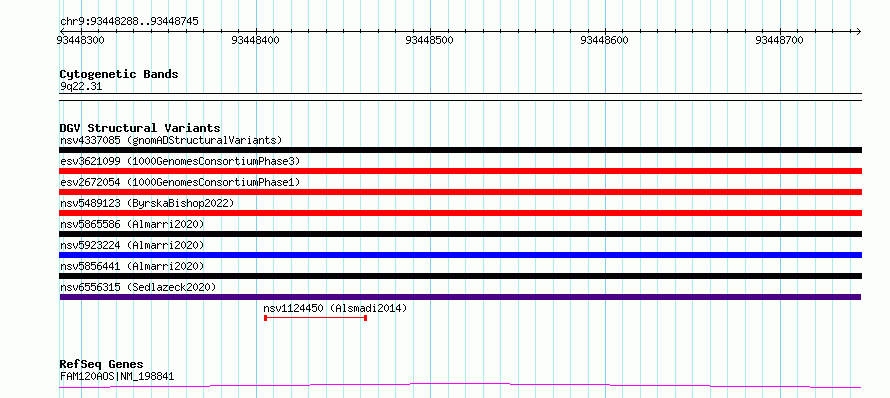The image size is (890, 398).
Task: Select the RefSeq Genes track title
Action: pyautogui.click(x=102, y=365)
